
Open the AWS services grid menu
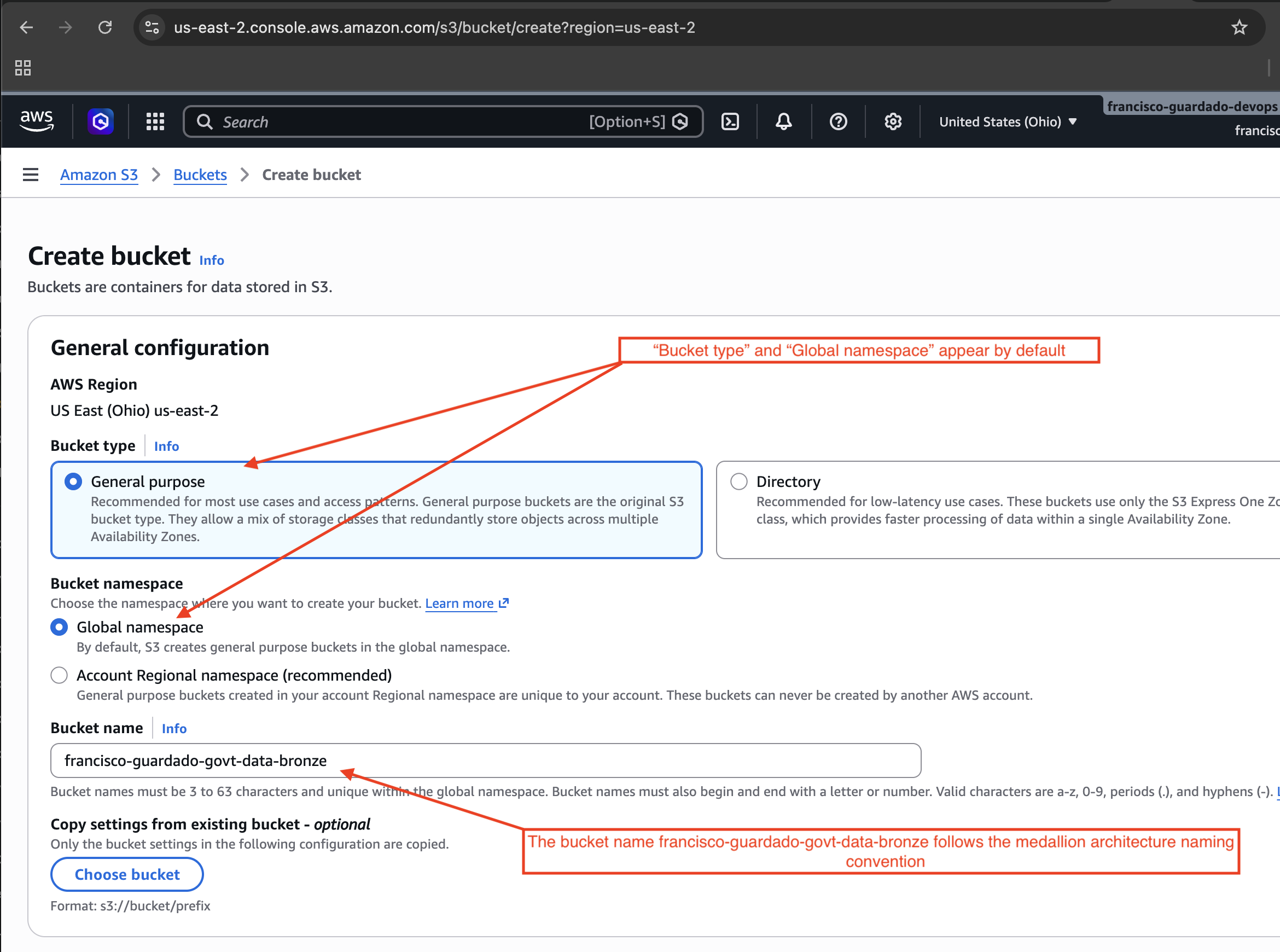tap(155, 121)
